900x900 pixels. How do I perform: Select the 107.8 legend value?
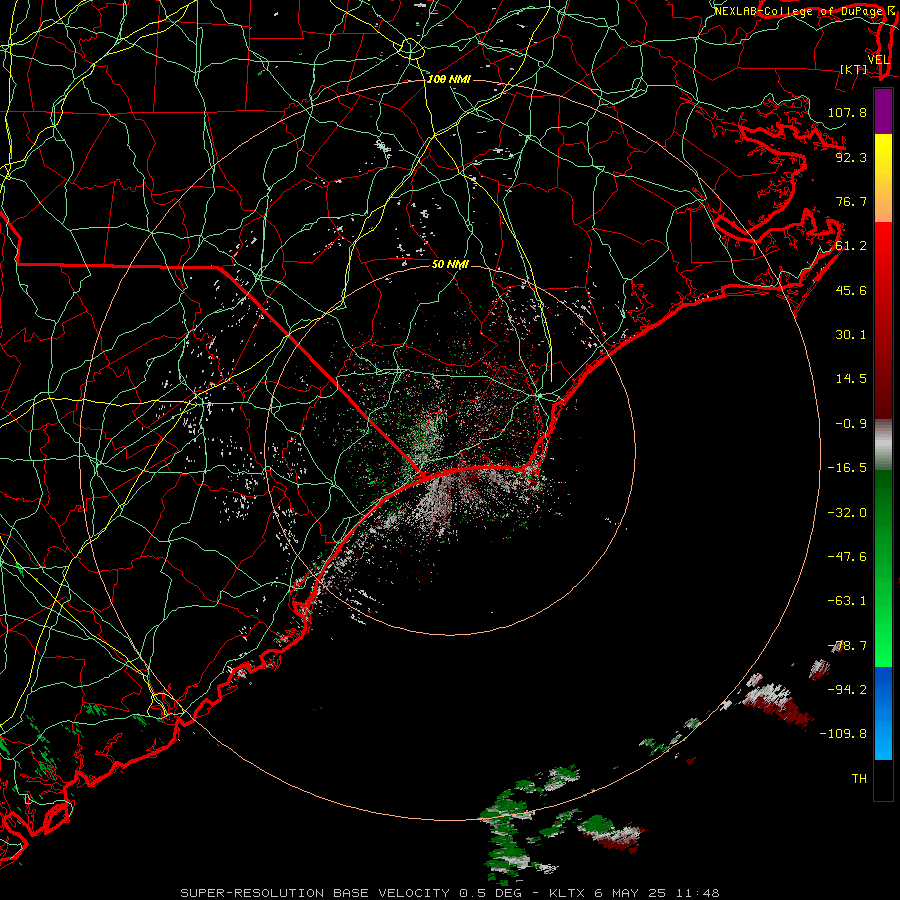(x=847, y=112)
